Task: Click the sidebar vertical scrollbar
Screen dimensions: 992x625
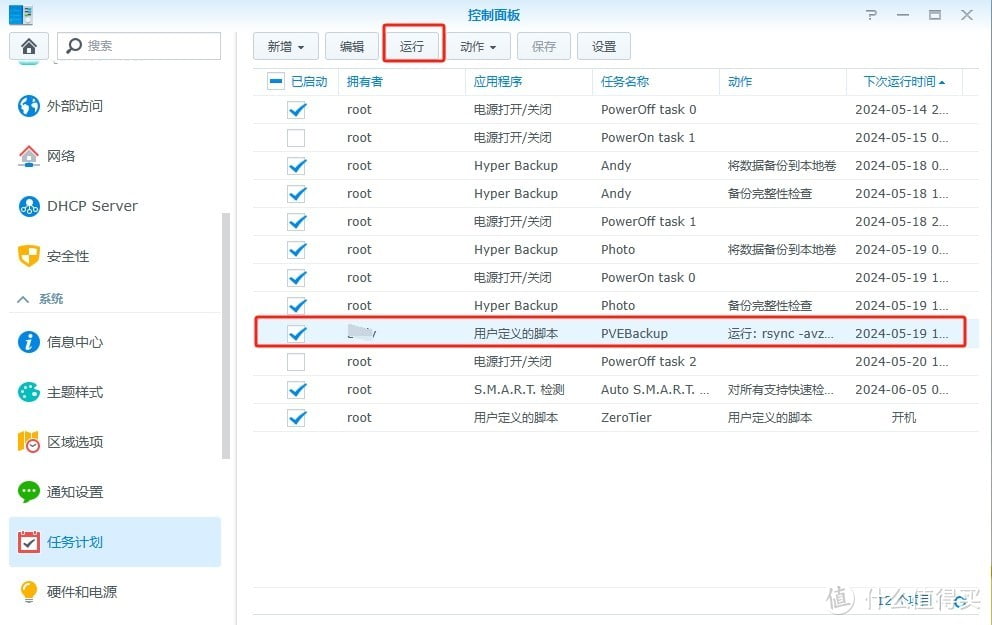Action: point(226,330)
